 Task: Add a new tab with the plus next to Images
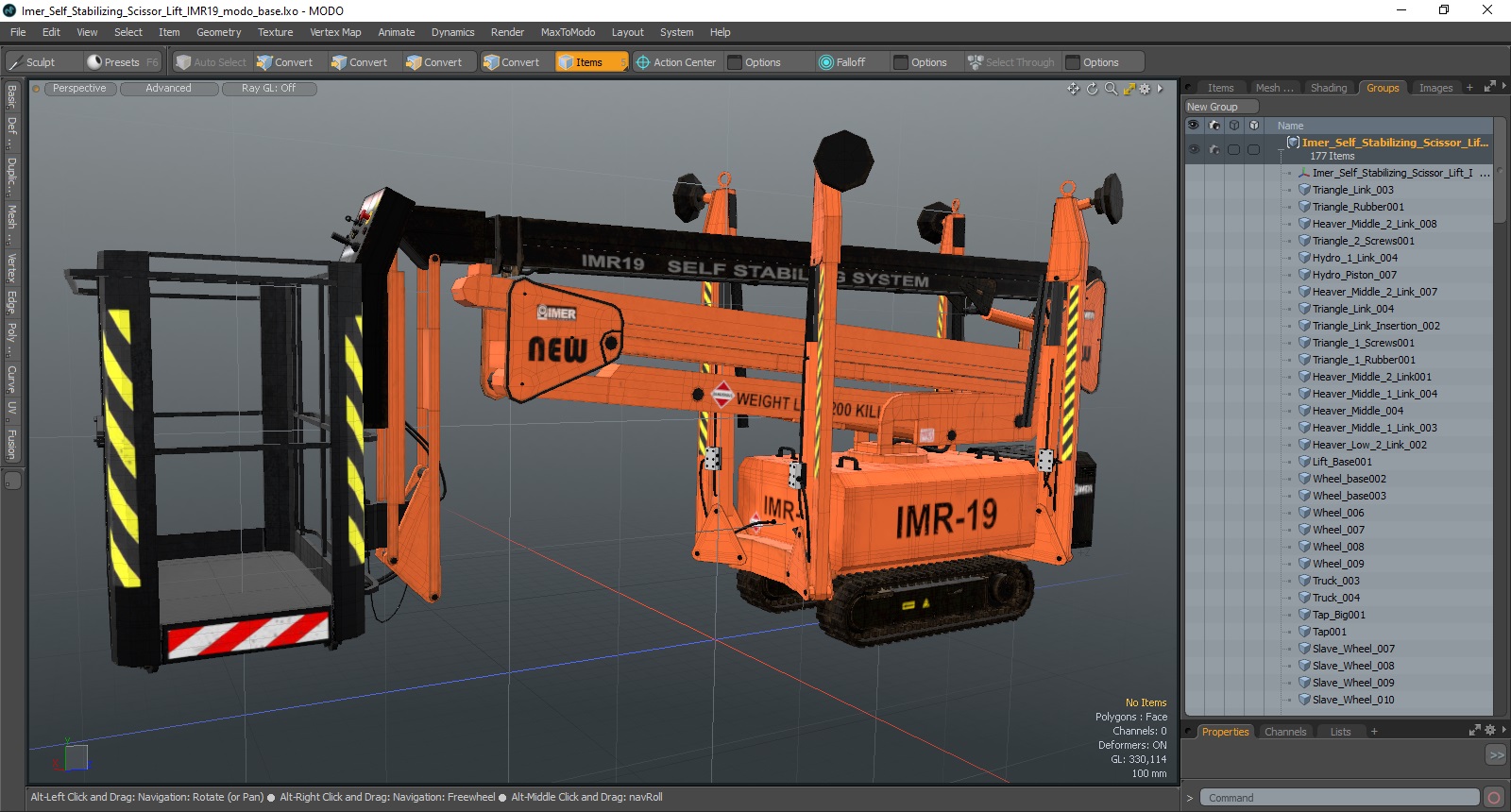tap(1469, 88)
